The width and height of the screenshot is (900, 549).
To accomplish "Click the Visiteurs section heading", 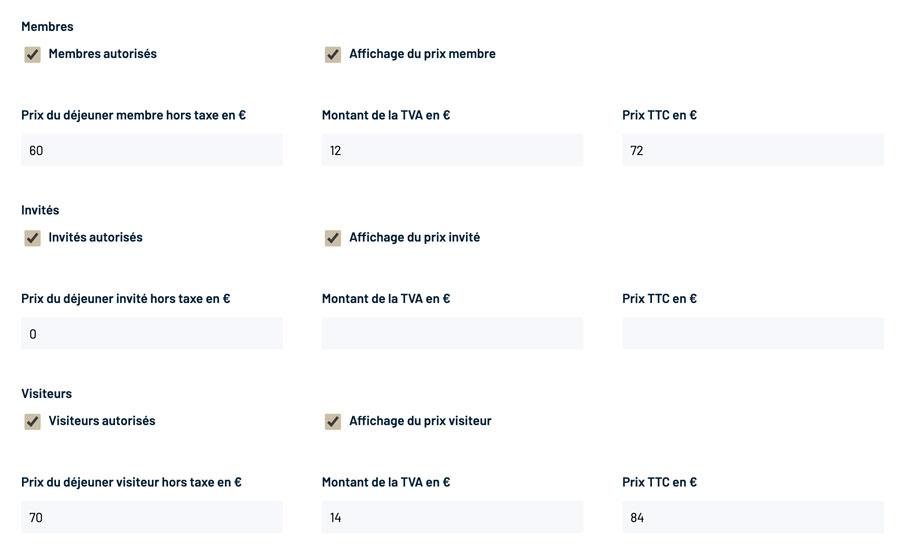I will tap(46, 393).
